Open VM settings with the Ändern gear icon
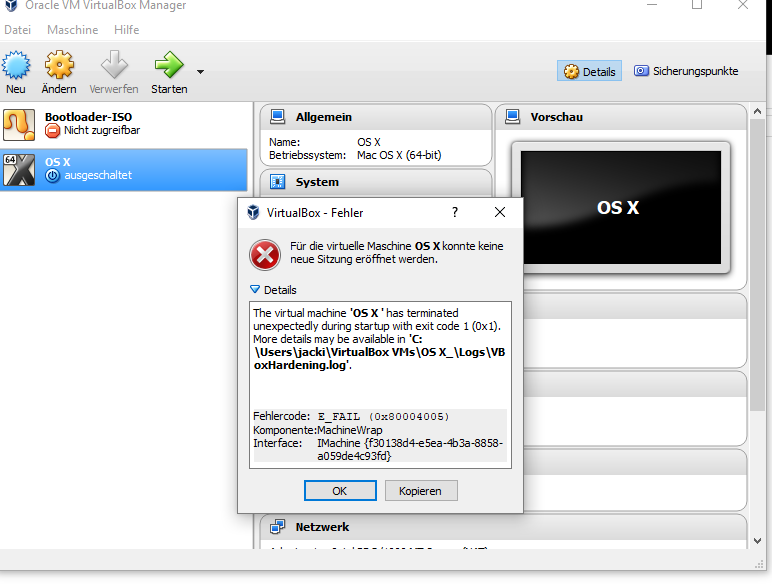 [x=59, y=65]
